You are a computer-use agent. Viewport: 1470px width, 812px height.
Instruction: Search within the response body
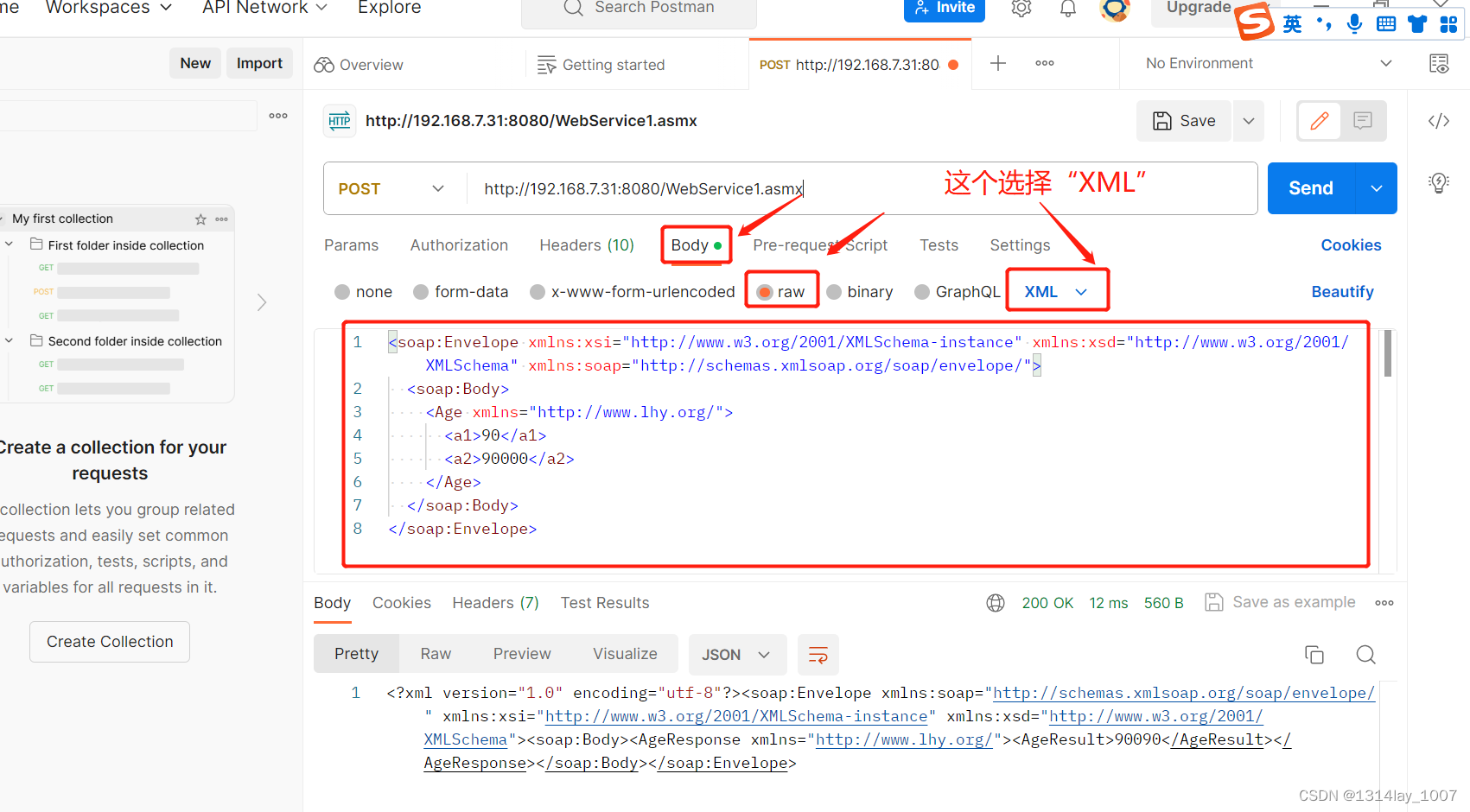pos(1366,655)
